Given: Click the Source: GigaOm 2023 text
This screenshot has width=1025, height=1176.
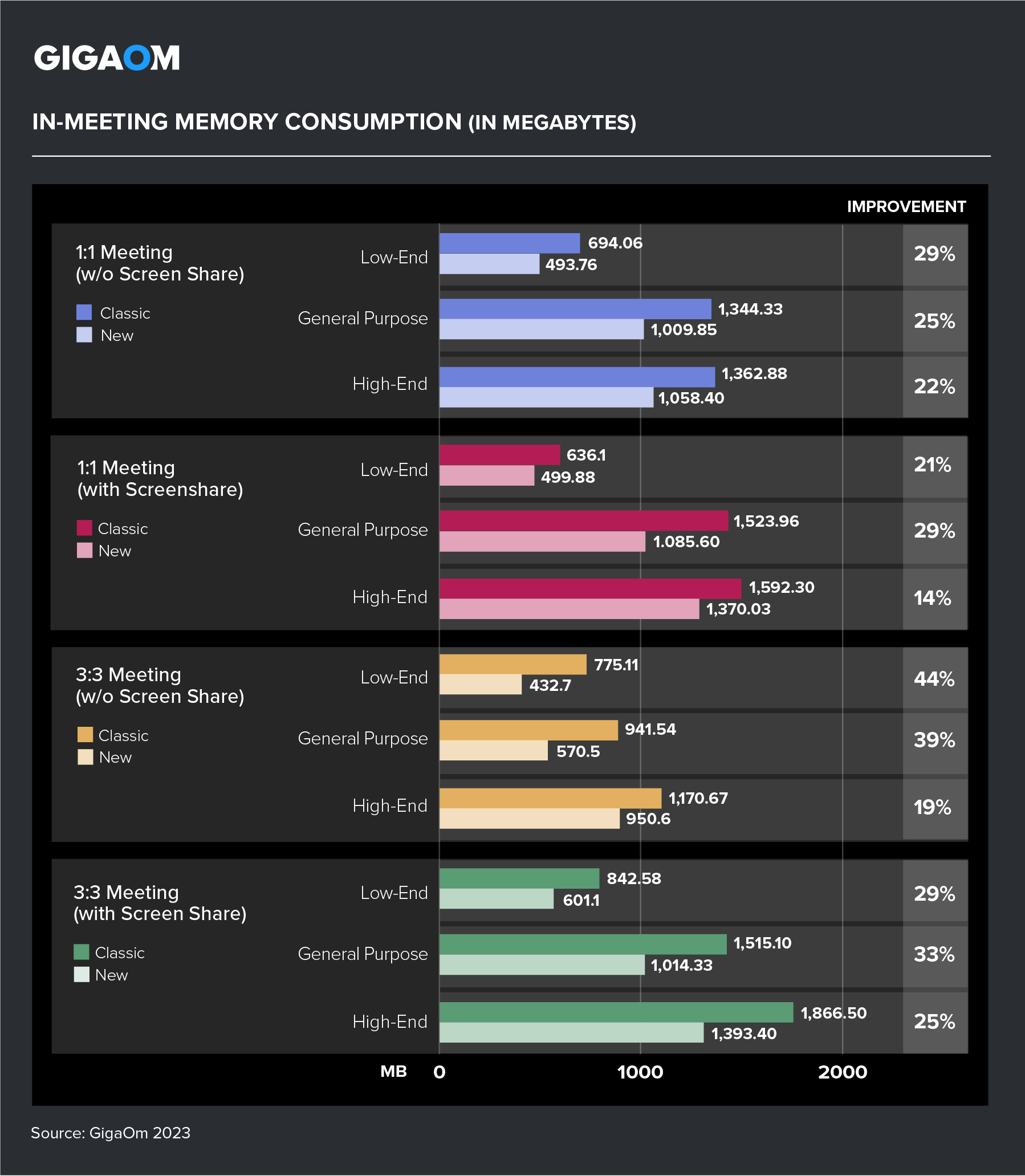Looking at the screenshot, I should click(111, 1133).
